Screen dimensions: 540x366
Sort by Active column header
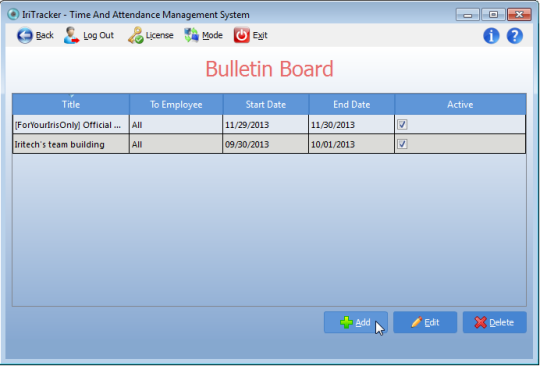pos(460,104)
